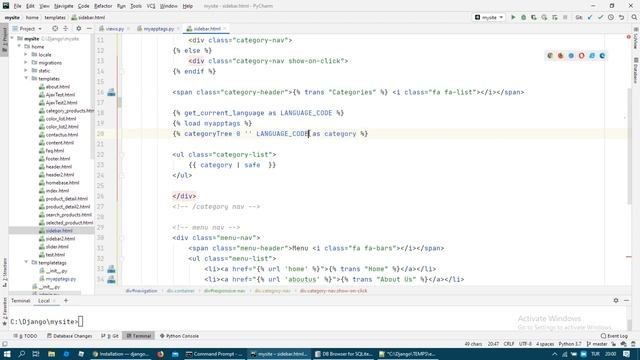Open the Navigate menu
The width and height of the screenshot is (640, 360).
click(x=63, y=6)
